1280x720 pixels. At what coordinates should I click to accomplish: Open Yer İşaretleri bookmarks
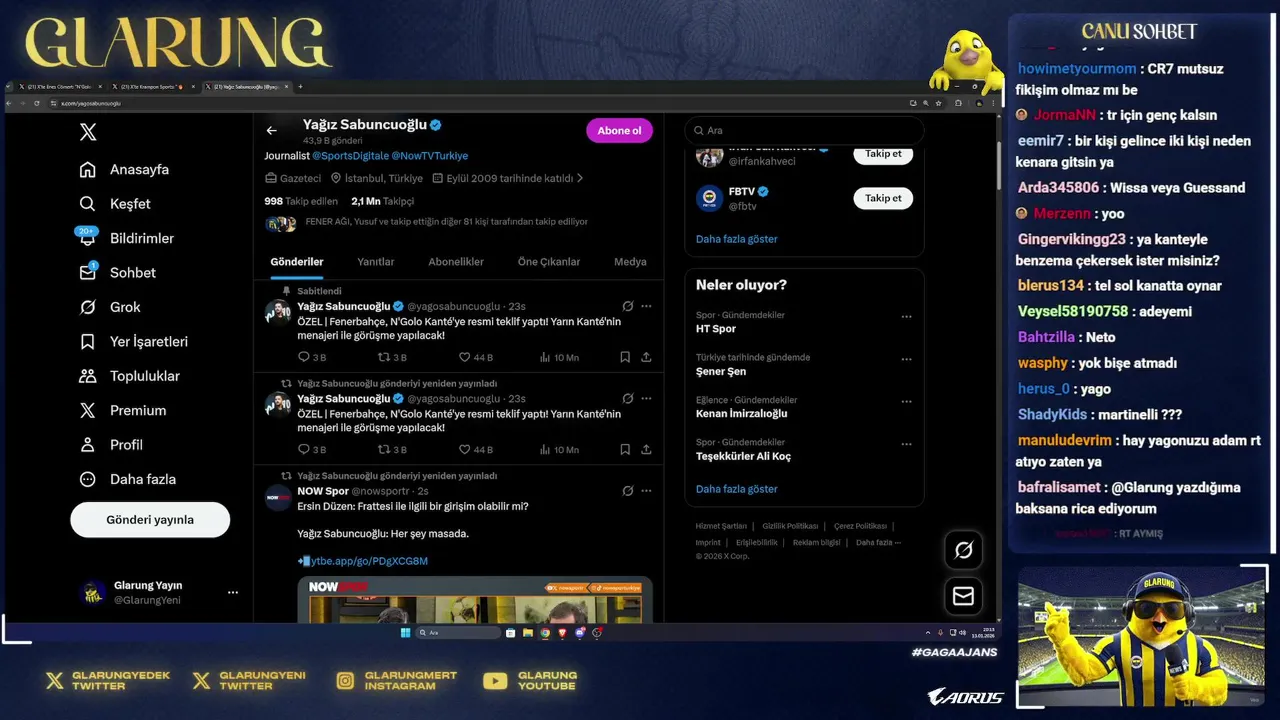pos(133,342)
